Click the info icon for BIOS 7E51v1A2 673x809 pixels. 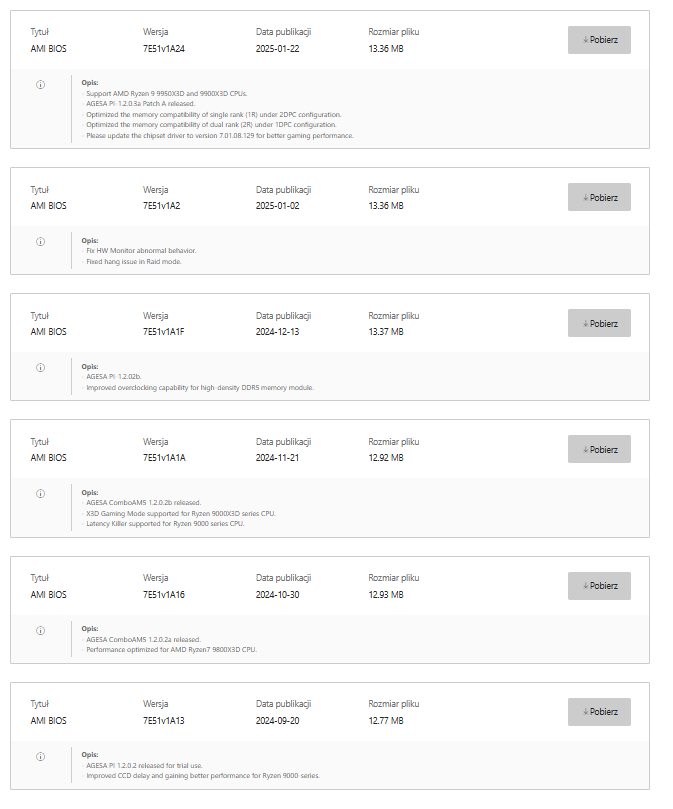[41, 241]
